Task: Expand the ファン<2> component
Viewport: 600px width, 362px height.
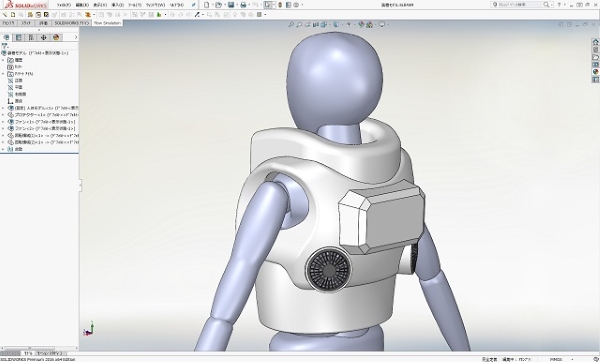Action: coord(3,129)
